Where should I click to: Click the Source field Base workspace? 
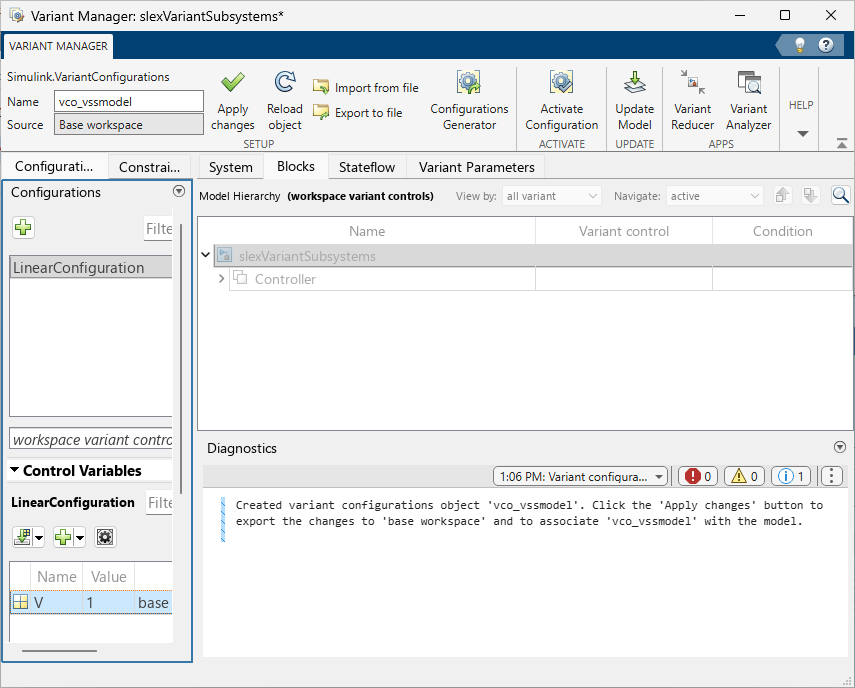[x=129, y=124]
